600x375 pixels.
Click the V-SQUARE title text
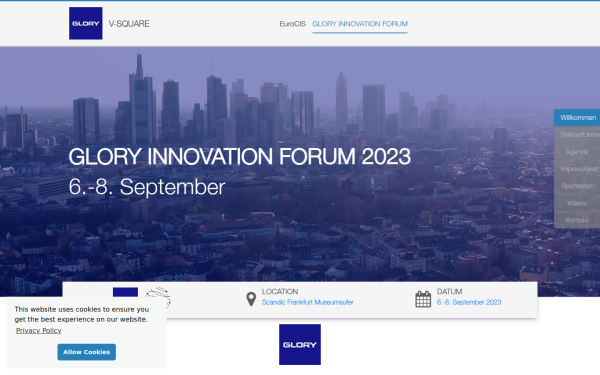click(x=129, y=24)
